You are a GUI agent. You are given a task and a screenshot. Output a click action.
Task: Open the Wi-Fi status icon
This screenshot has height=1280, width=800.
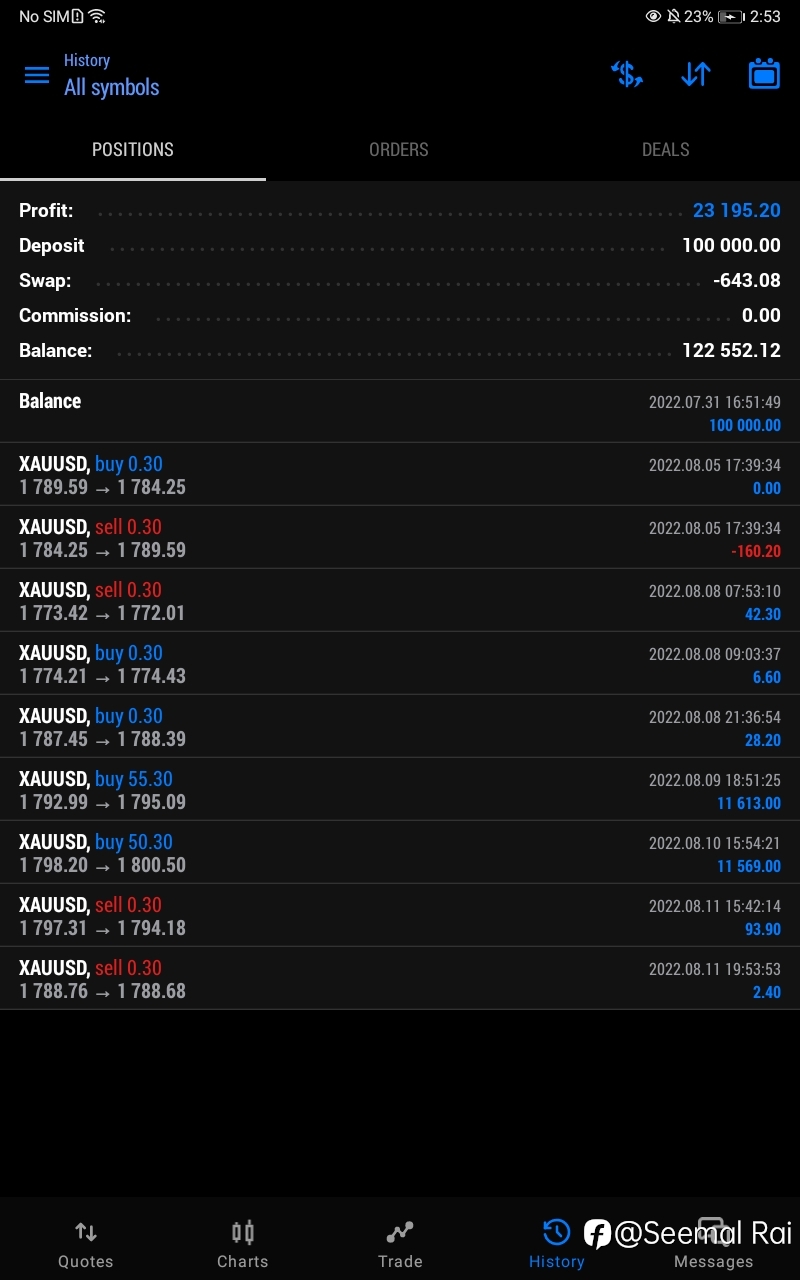coord(97,16)
